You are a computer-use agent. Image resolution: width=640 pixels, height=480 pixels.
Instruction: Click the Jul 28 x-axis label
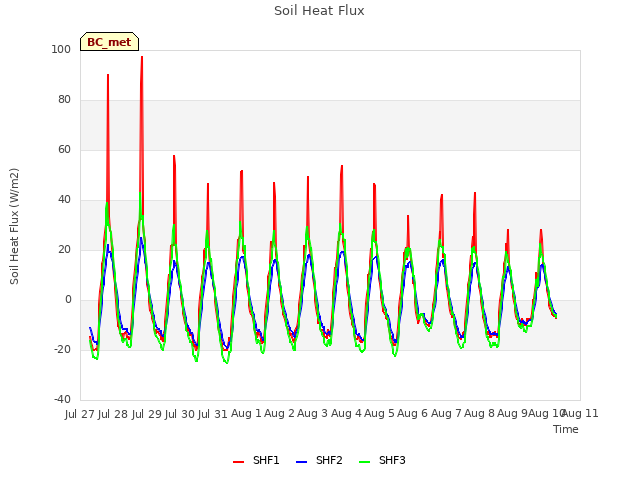(x=113, y=414)
